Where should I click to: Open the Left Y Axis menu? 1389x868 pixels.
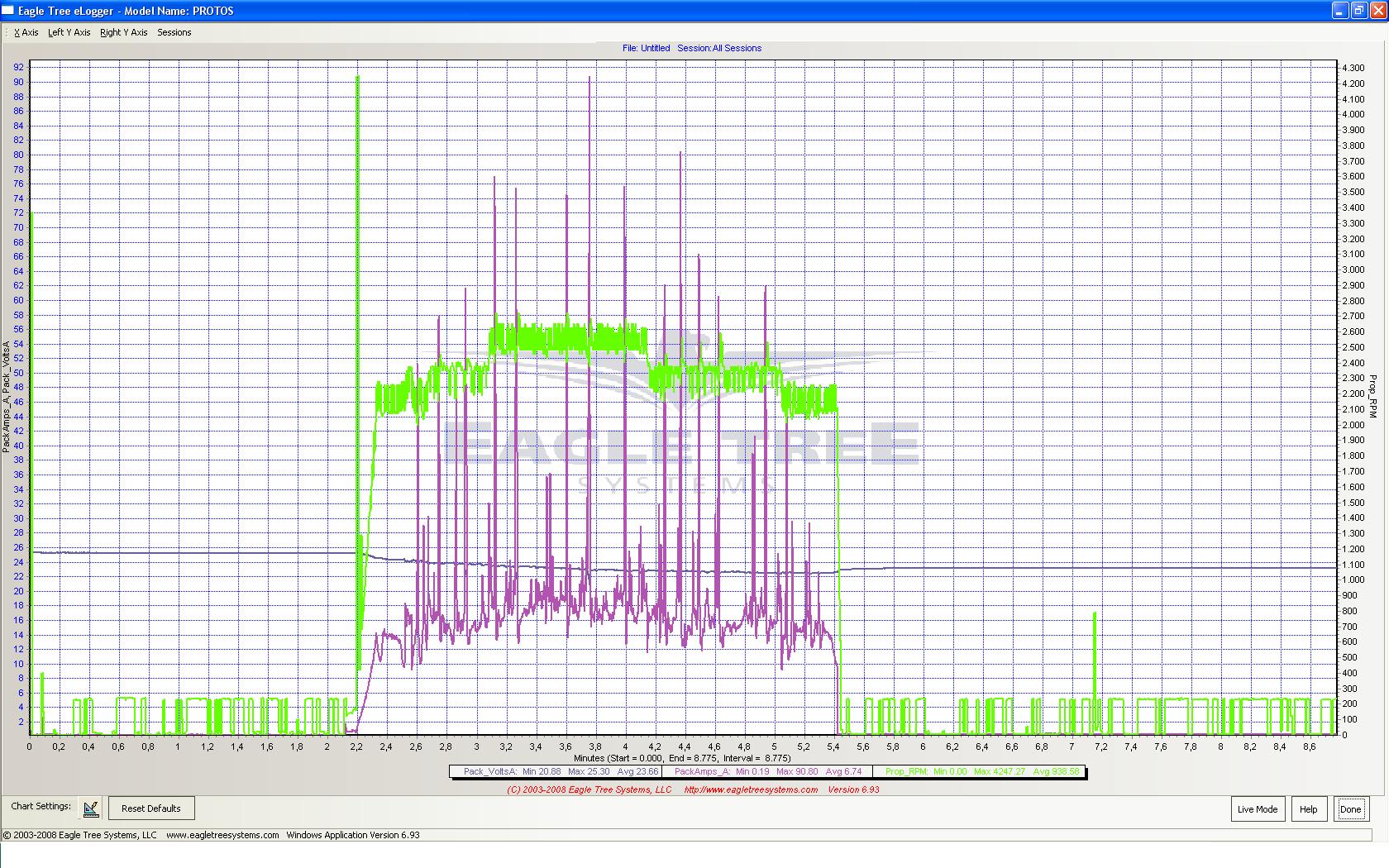click(69, 32)
